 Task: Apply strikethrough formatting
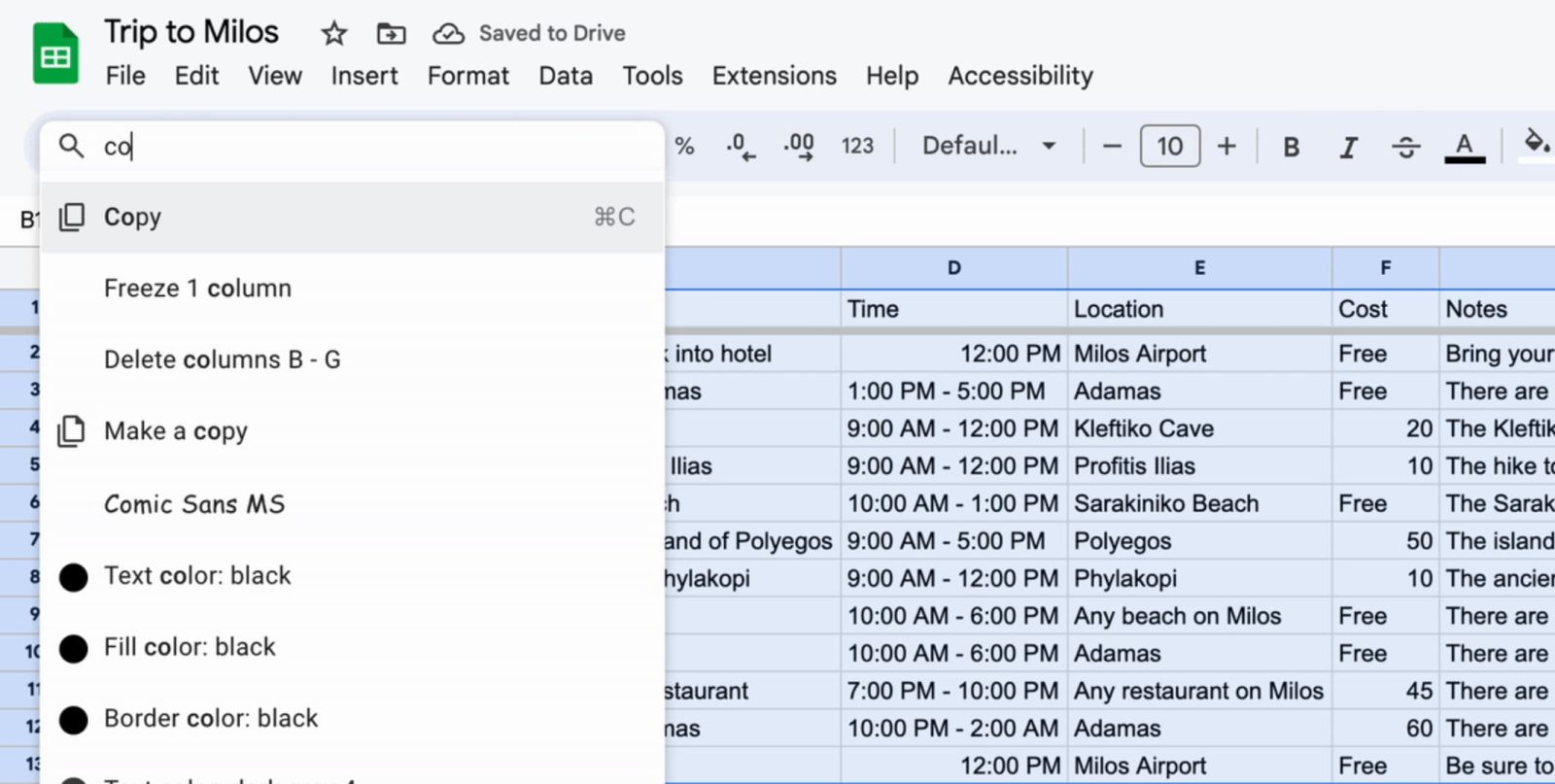pyautogui.click(x=1405, y=147)
